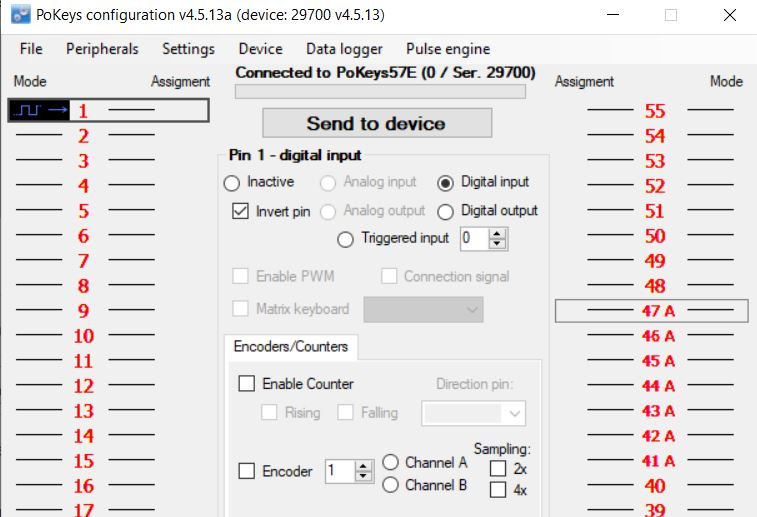Screen dimensions: 757x517
Task: Open the Settings menu
Action: [188, 49]
